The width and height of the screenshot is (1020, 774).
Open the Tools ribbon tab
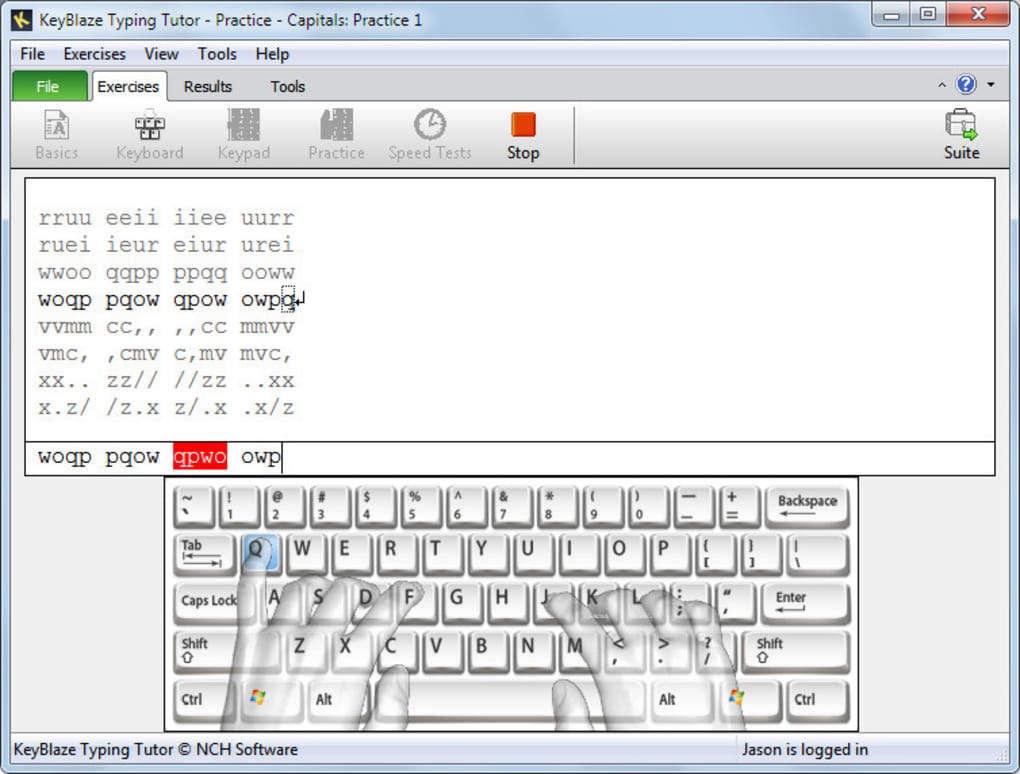287,87
